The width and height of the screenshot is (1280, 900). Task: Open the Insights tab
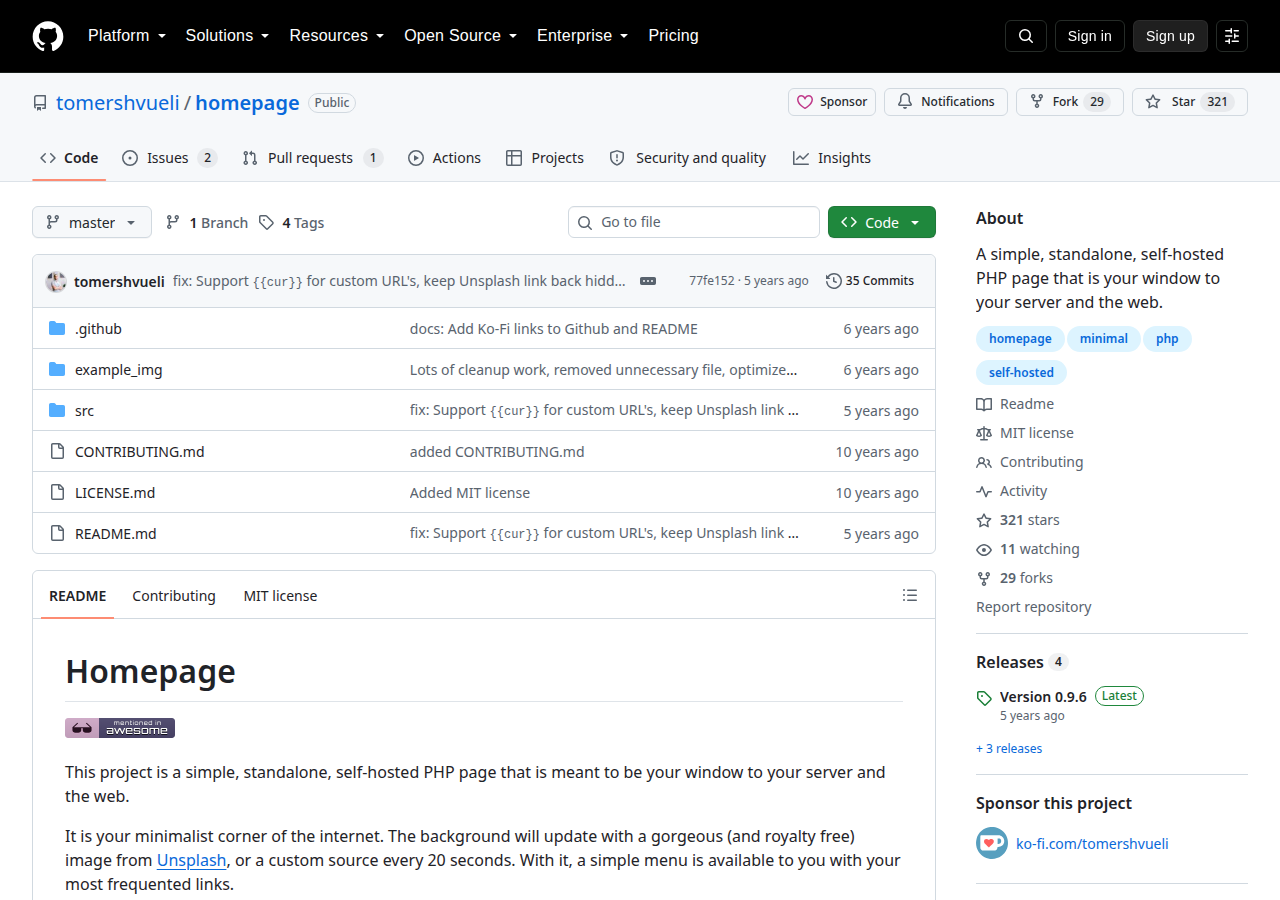832,158
